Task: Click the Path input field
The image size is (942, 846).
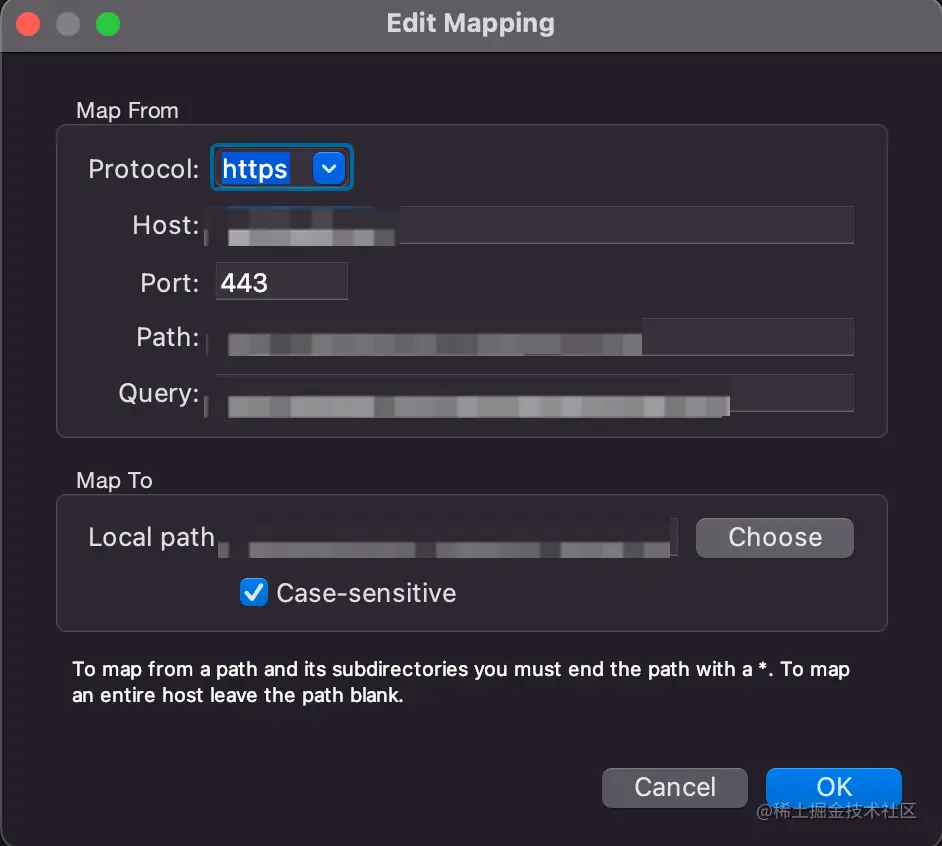Action: (x=534, y=337)
